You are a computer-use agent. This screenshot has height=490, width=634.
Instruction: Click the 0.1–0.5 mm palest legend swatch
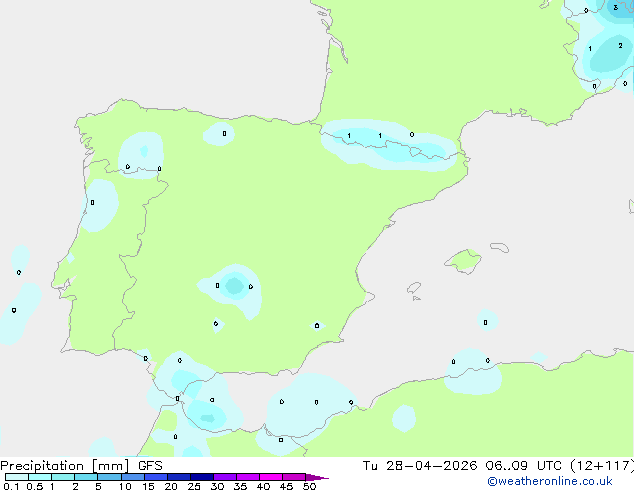(17, 477)
